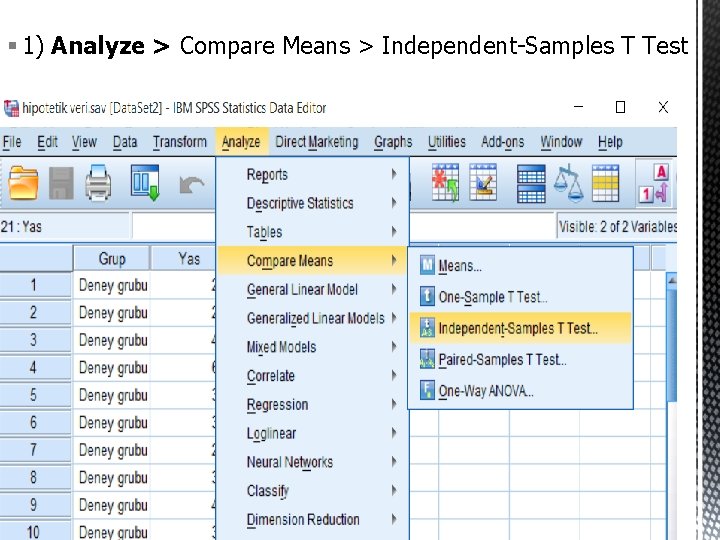Viewport: 720px width, 540px height.
Task: Click Deney grubu cell in row 7
Action: point(112,450)
